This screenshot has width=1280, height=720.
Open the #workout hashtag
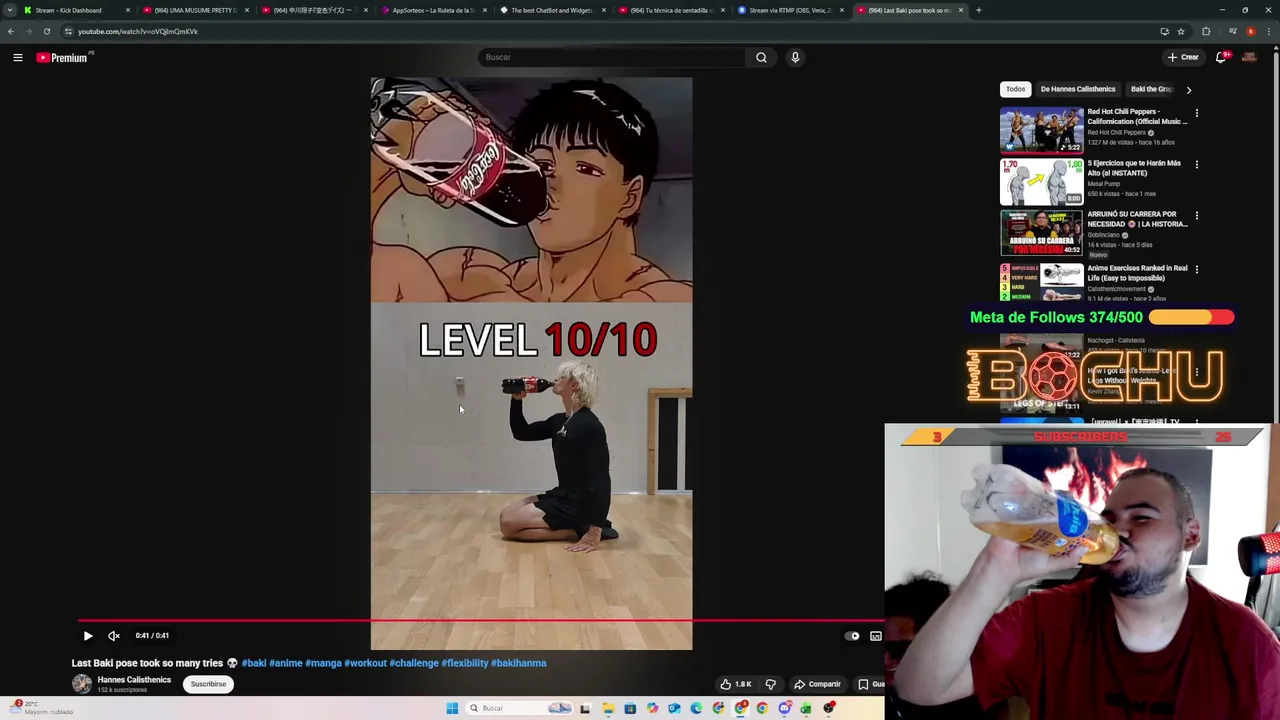365,663
